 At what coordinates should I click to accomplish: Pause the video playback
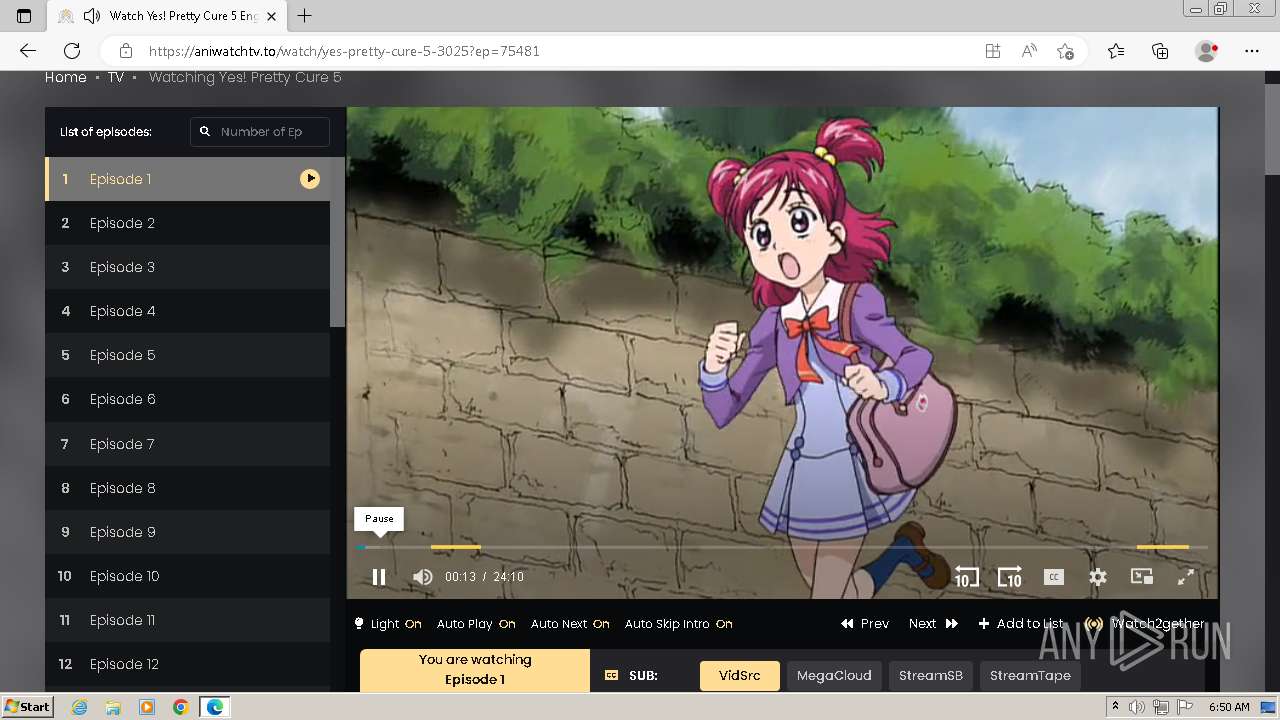379,577
